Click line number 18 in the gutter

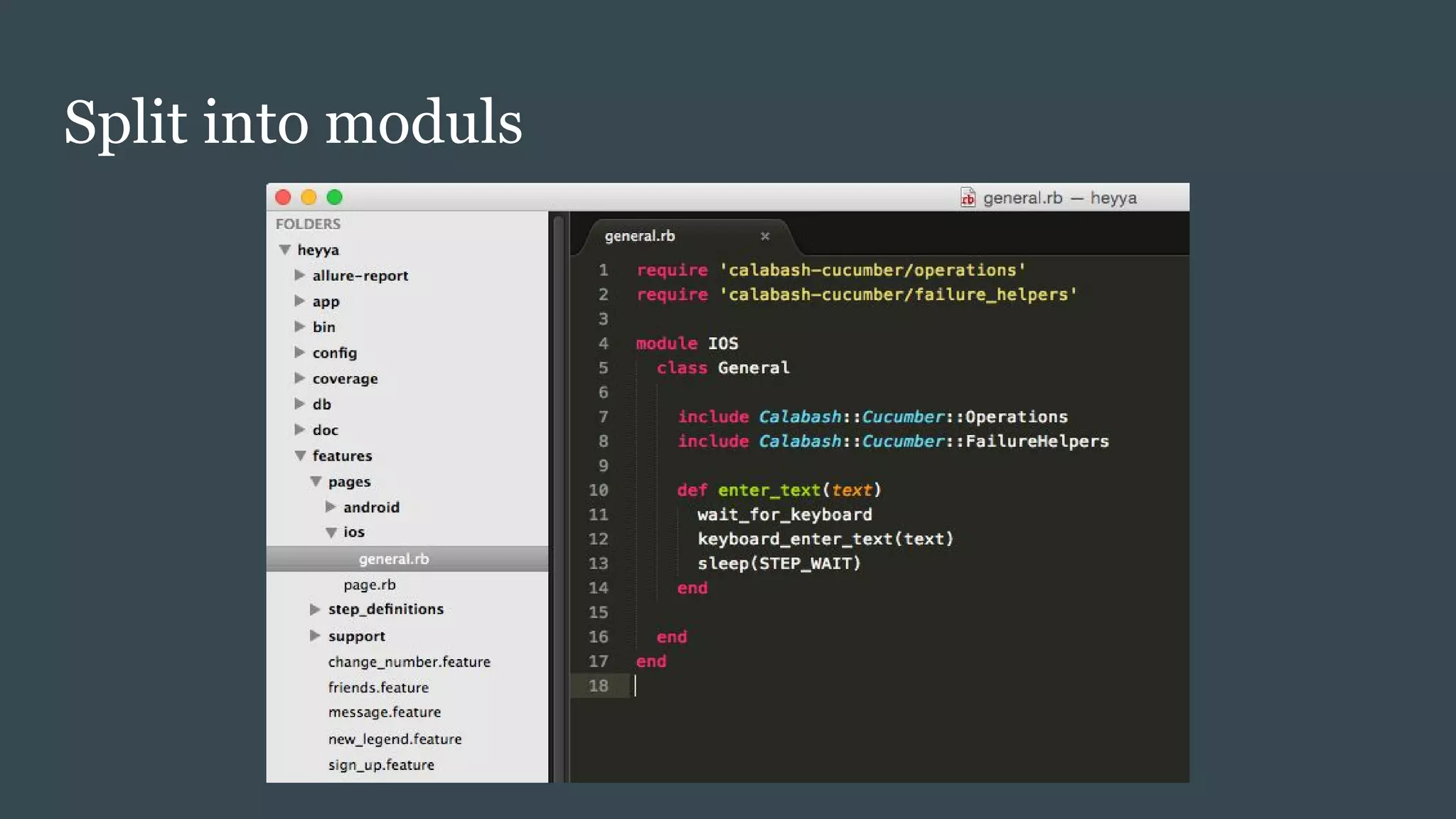click(599, 686)
